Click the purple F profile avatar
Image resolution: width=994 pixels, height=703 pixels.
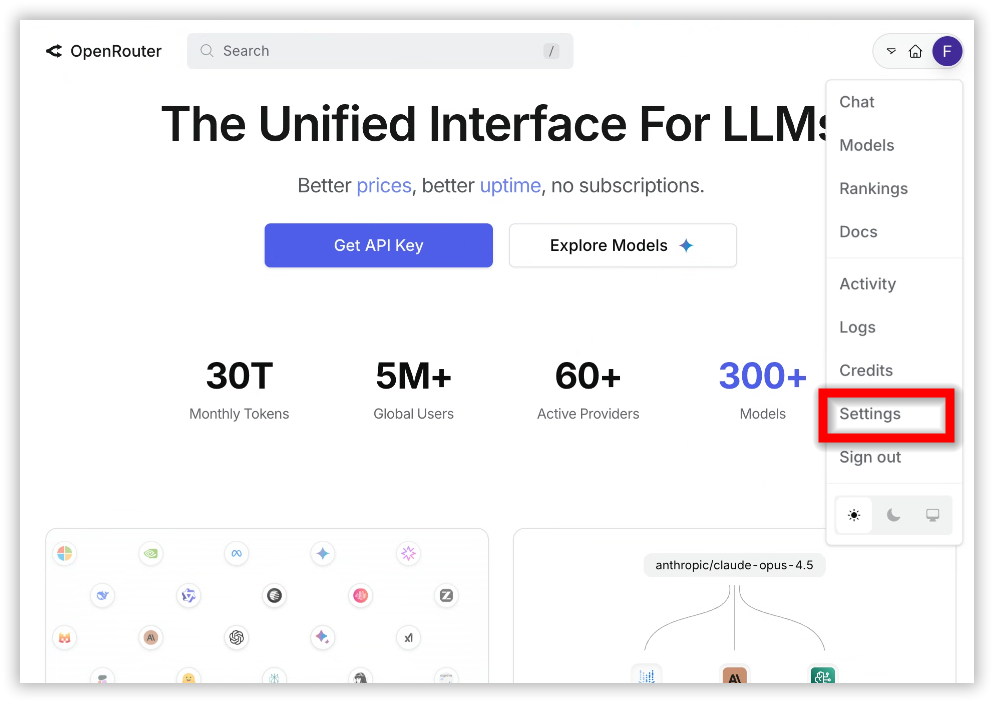point(946,51)
